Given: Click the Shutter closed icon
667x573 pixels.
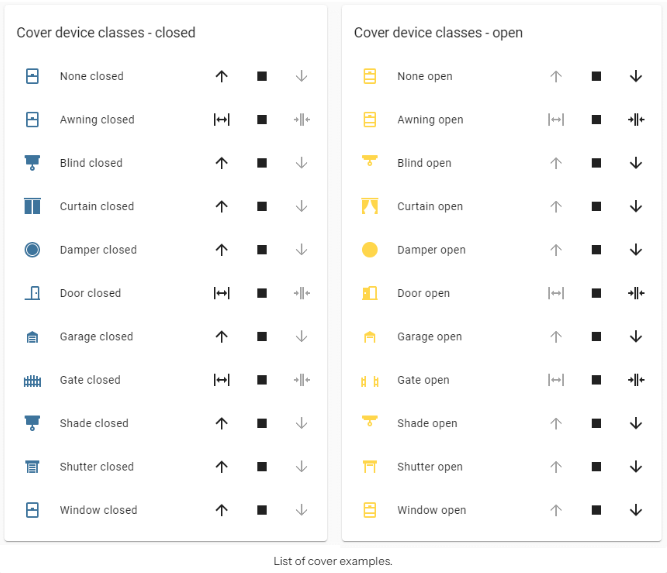Looking at the screenshot, I should pos(32,467).
